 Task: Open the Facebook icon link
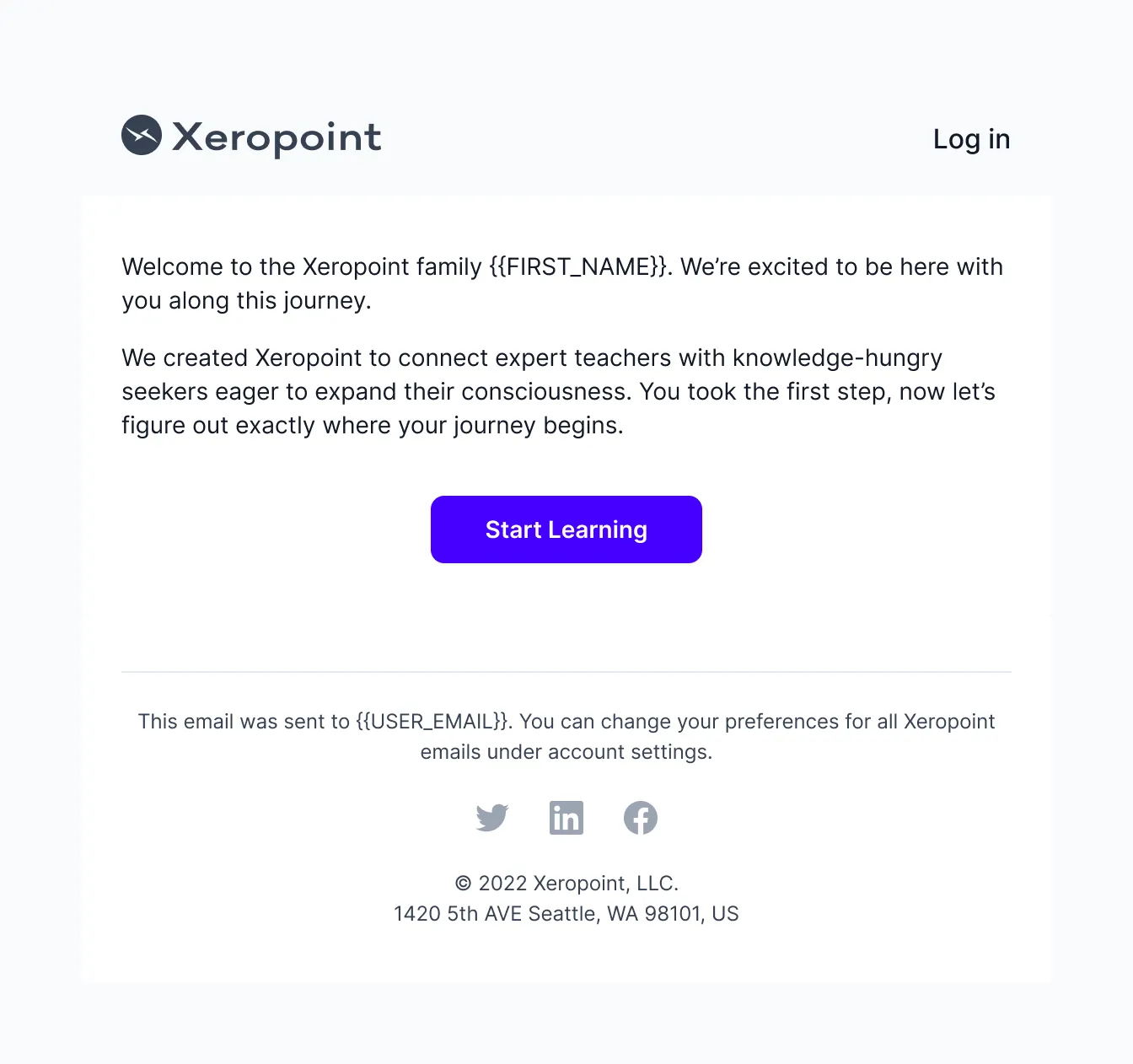pyautogui.click(x=641, y=818)
